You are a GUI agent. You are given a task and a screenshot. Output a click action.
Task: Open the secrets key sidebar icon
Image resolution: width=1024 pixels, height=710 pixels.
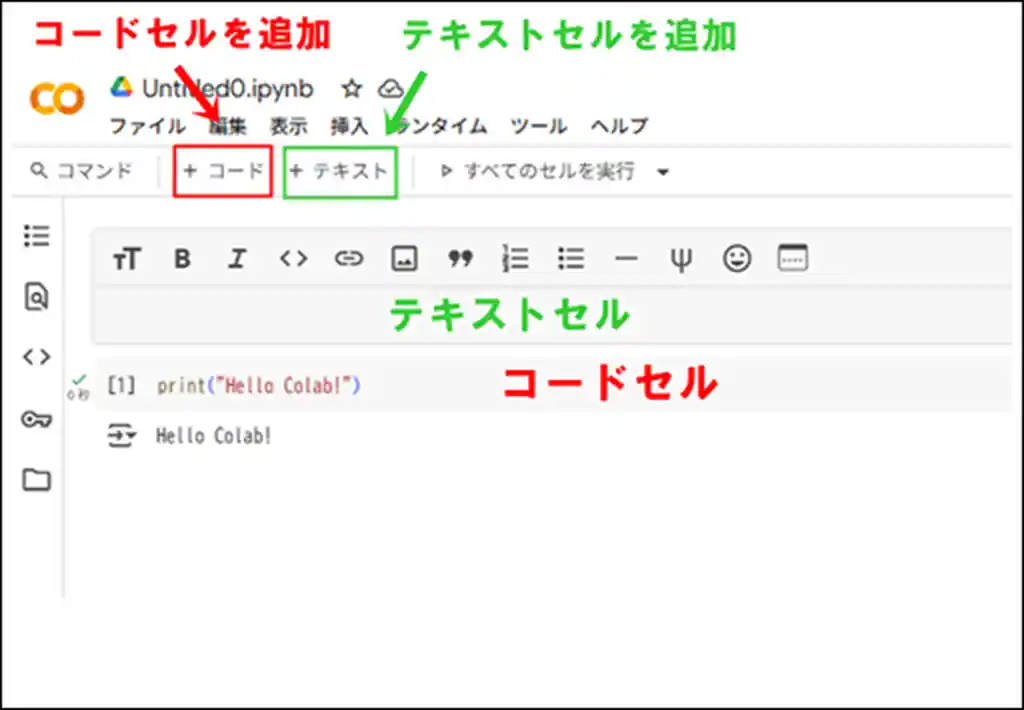37,419
